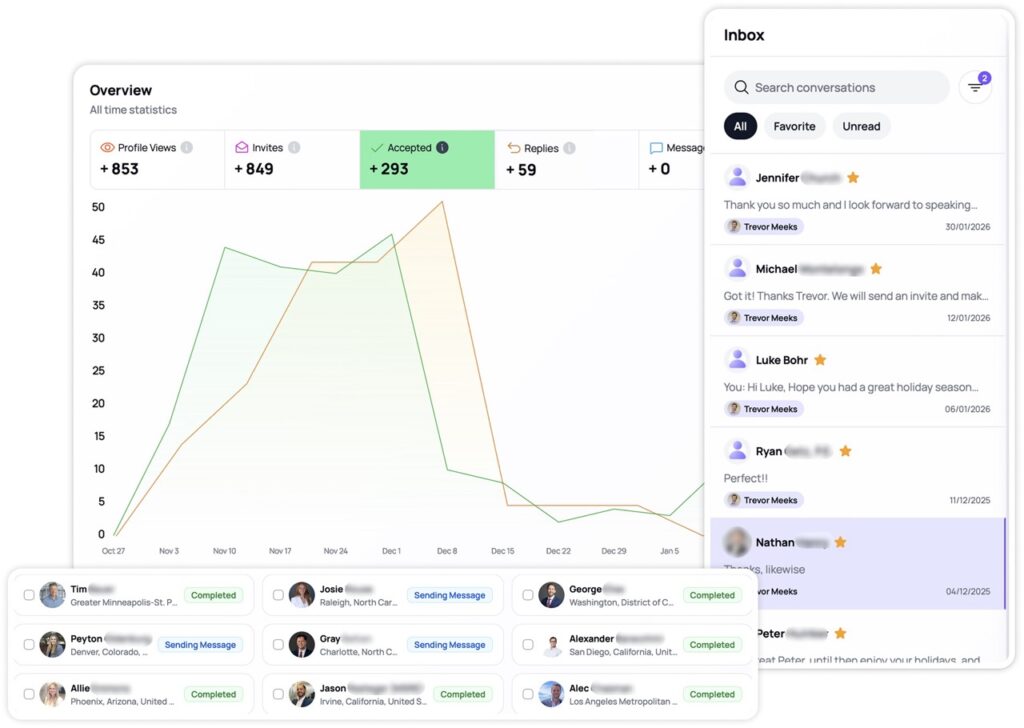Check the box next to Tim
The width and height of the screenshot is (1024, 728).
(29, 595)
